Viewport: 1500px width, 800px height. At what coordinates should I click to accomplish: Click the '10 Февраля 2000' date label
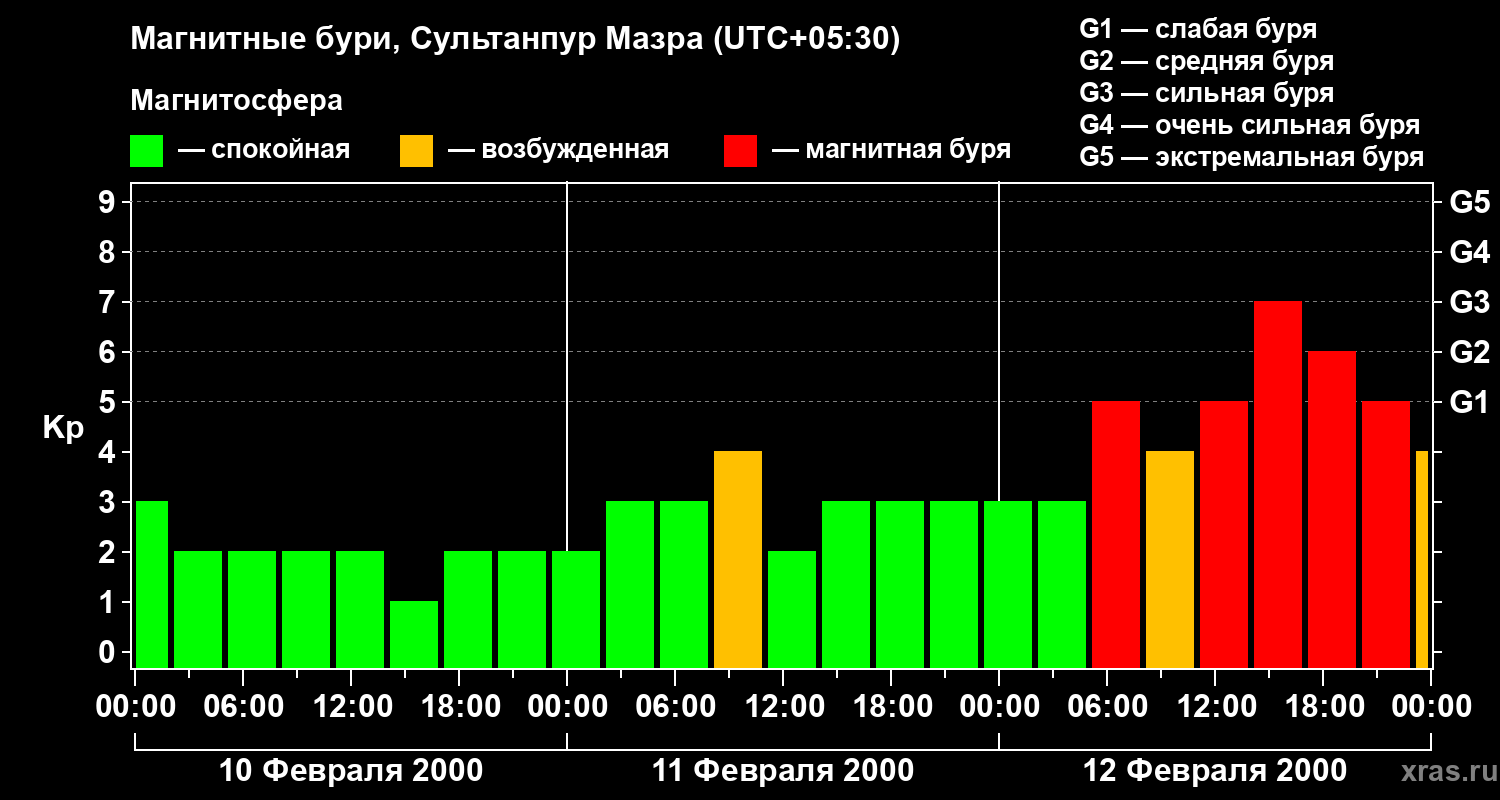click(351, 771)
